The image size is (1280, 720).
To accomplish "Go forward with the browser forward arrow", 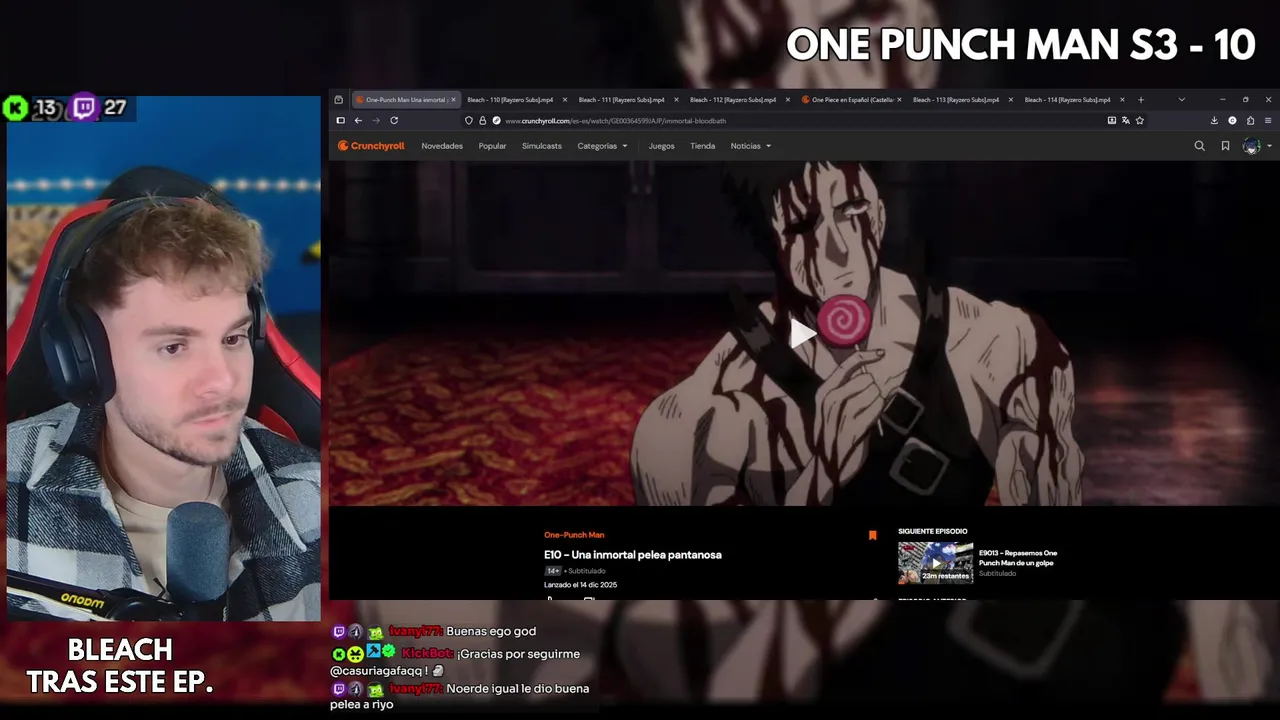I will (376, 120).
